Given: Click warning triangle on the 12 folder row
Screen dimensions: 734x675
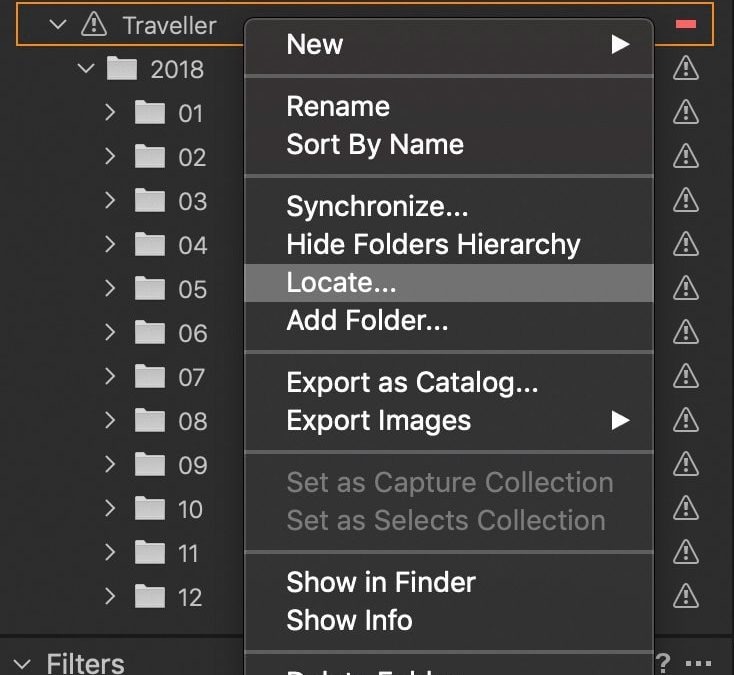Looking at the screenshot, I should pos(686,597).
